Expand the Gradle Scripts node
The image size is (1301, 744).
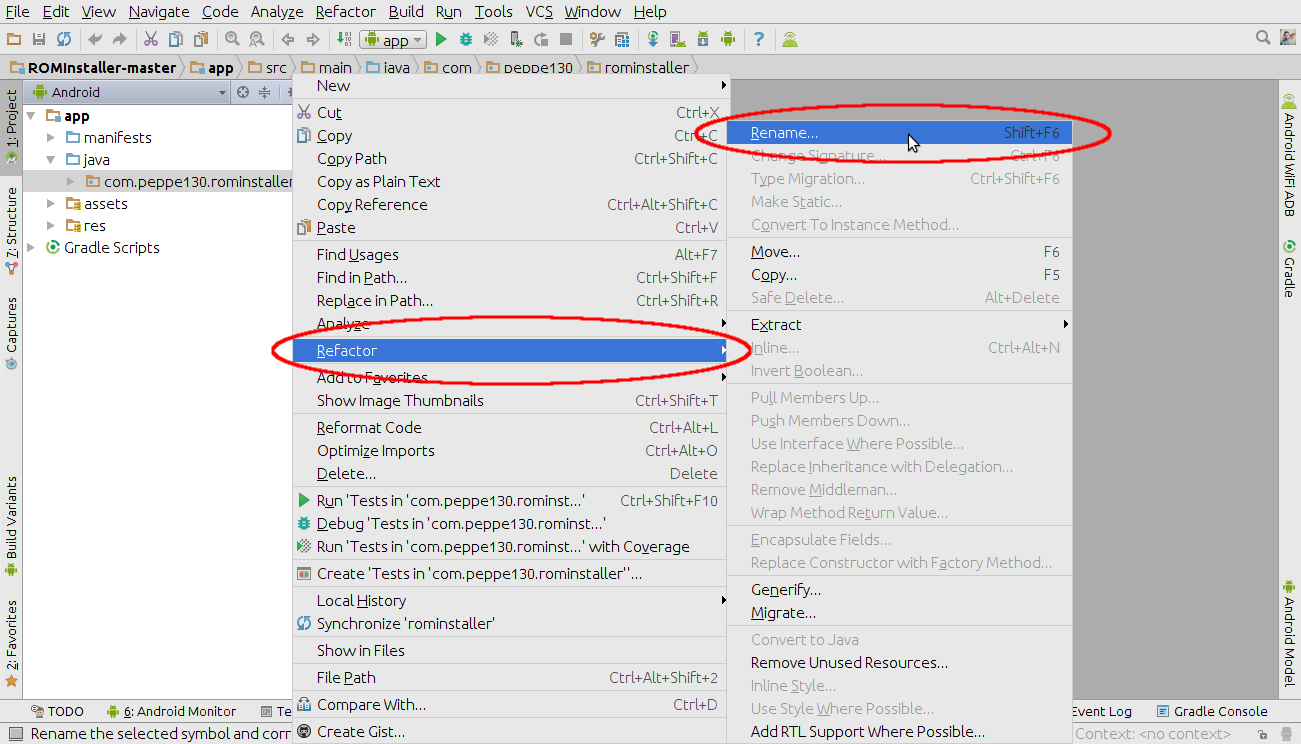[x=32, y=248]
